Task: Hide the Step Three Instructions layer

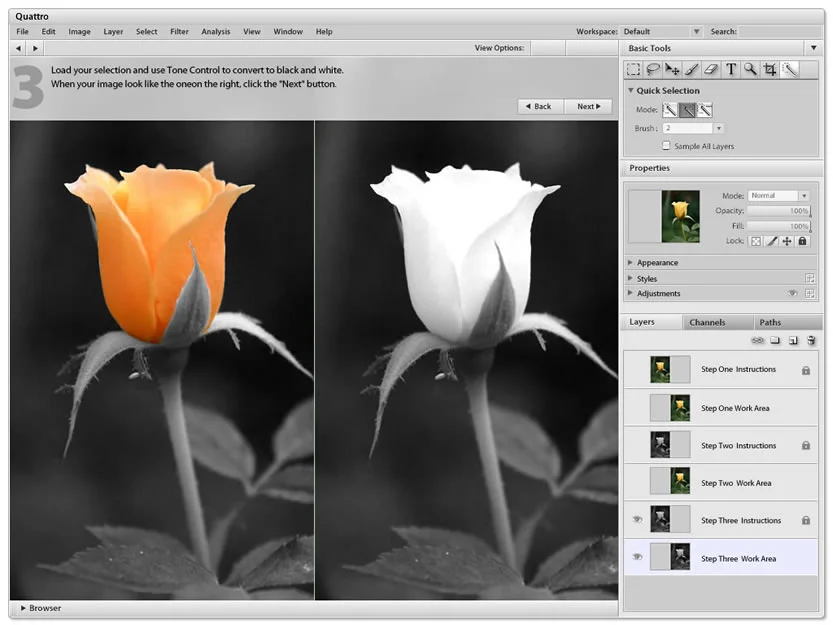Action: [638, 519]
